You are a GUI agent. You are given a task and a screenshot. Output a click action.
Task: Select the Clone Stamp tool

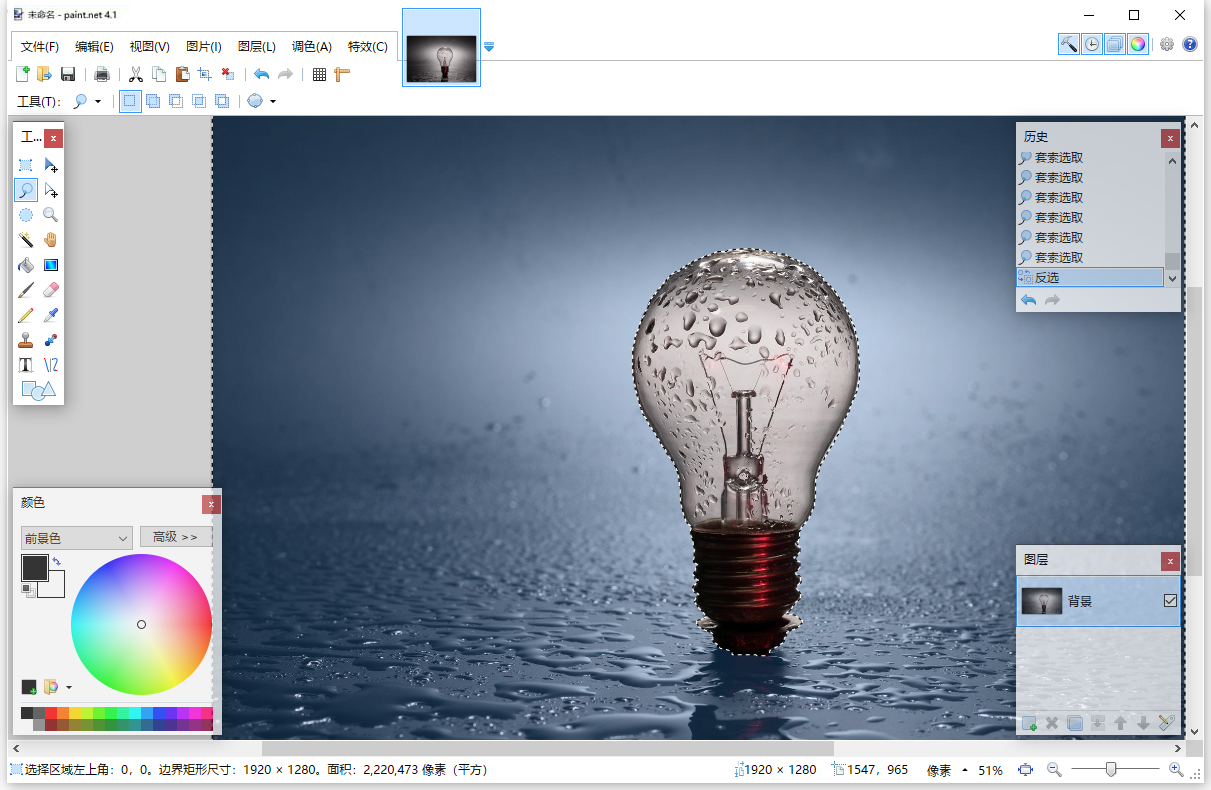(x=26, y=340)
